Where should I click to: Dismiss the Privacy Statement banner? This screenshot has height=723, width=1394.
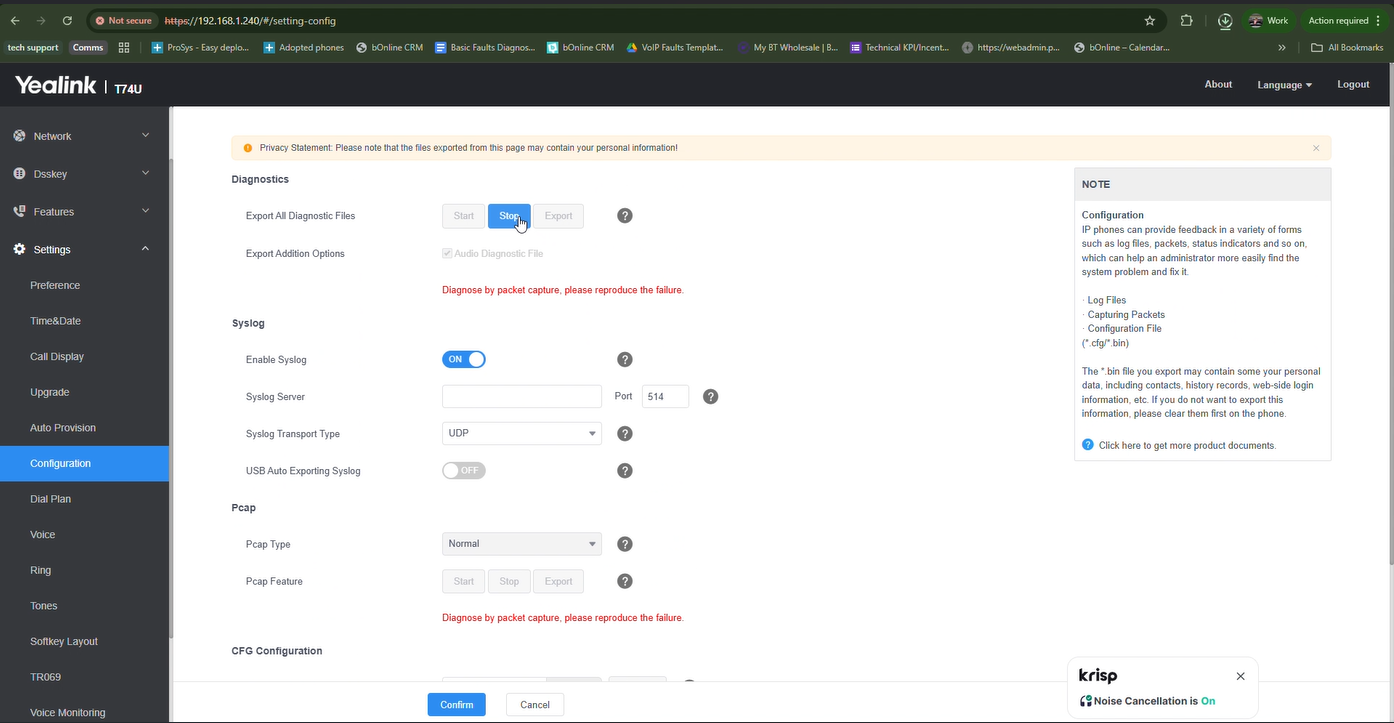click(1316, 148)
